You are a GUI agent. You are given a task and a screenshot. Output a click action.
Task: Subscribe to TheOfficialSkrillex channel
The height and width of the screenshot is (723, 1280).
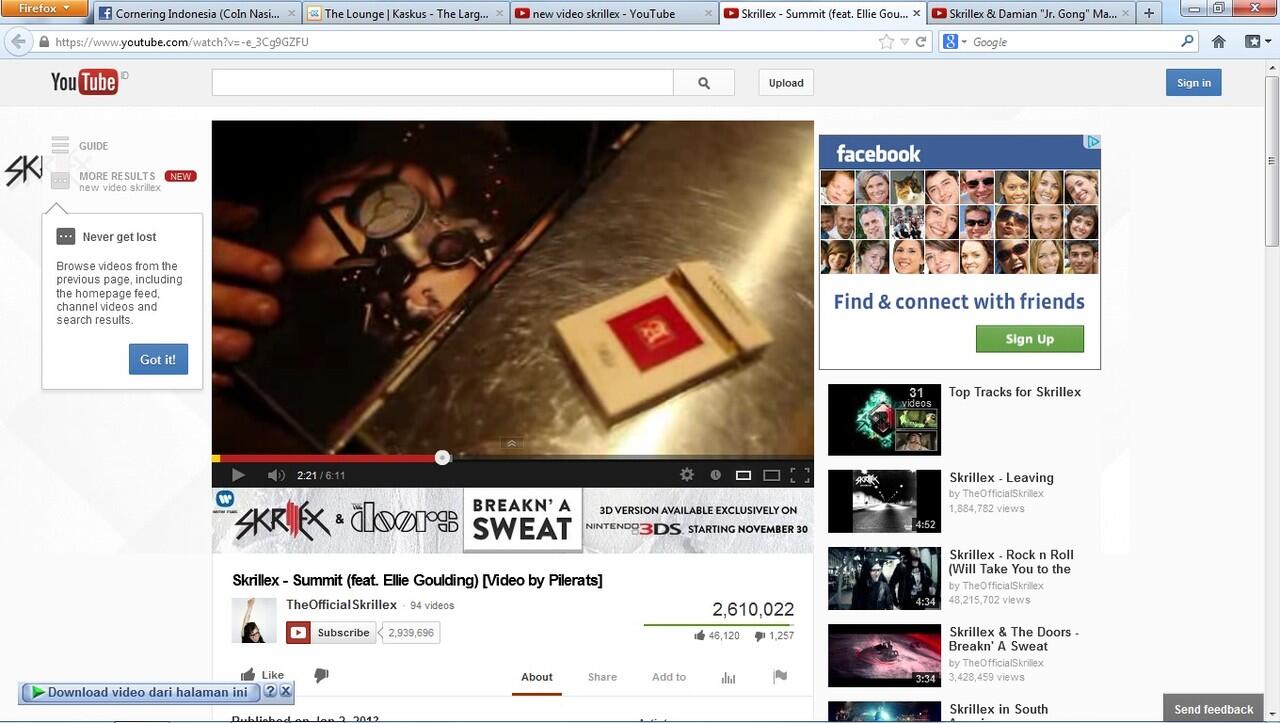[331, 632]
